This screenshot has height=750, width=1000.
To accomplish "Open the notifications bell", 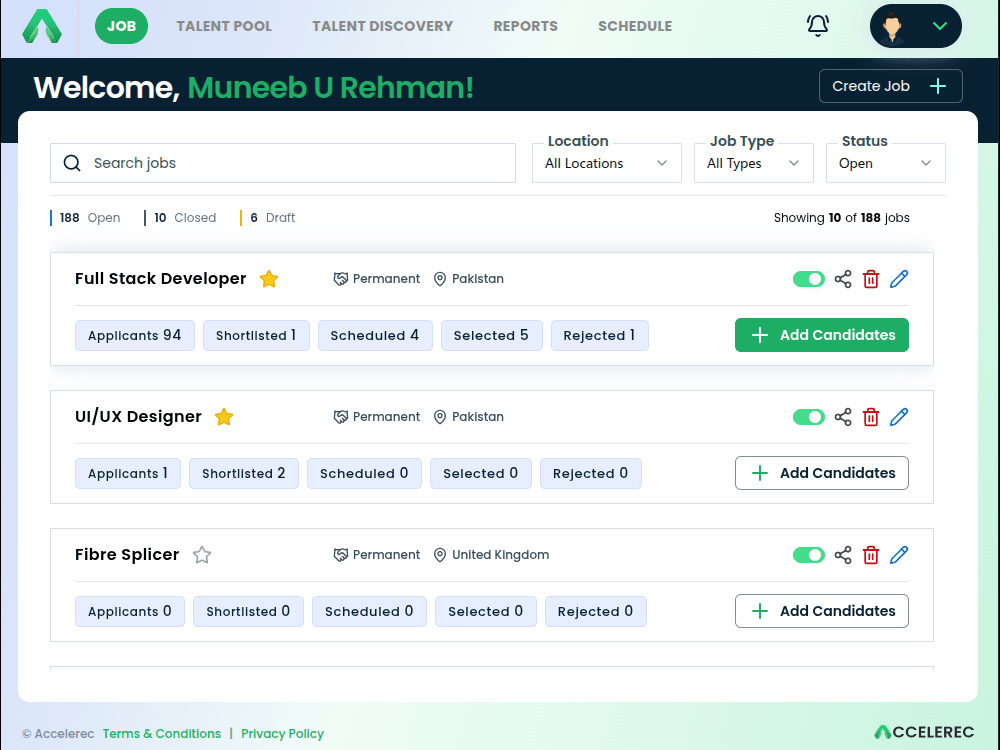I will (818, 26).
